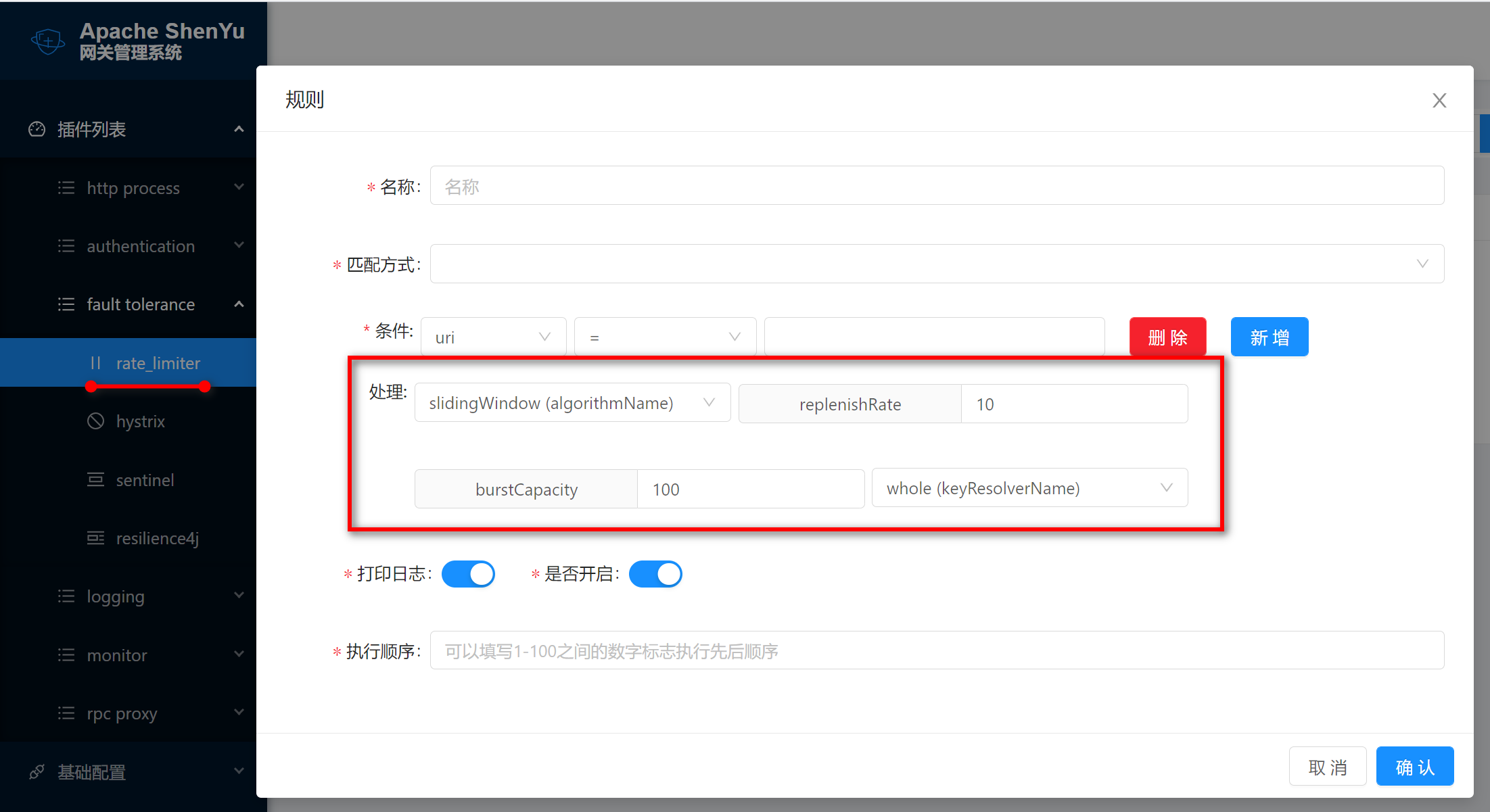Click the list icon beside authentication
The image size is (1490, 812).
coord(66,245)
